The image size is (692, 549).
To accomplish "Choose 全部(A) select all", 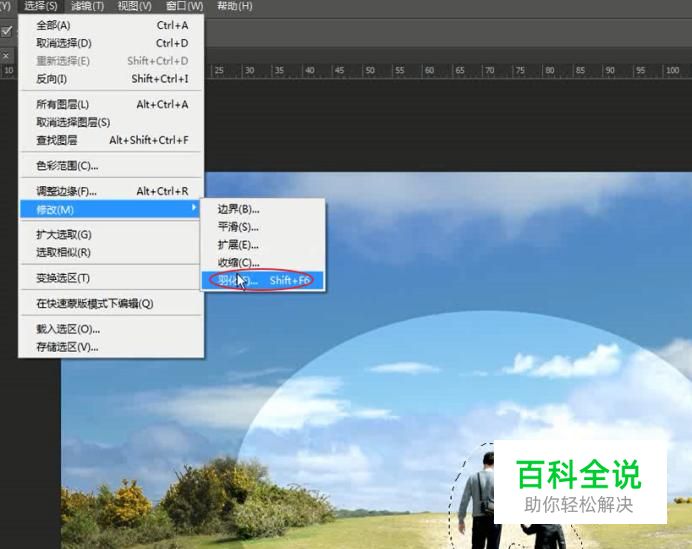I will point(111,25).
